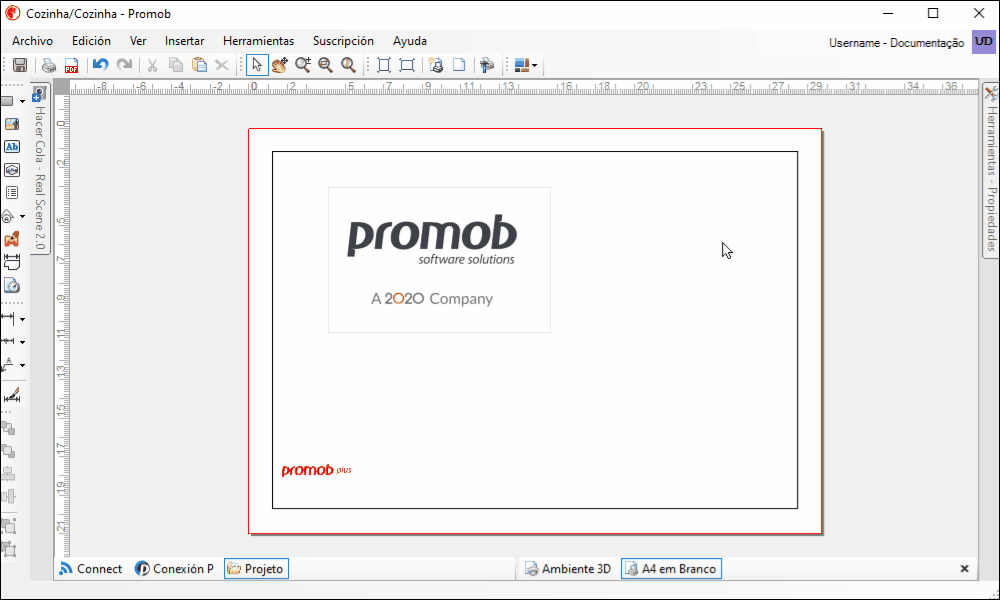Click the Print icon in the toolbar
This screenshot has width=1000, height=600.
pos(49,65)
